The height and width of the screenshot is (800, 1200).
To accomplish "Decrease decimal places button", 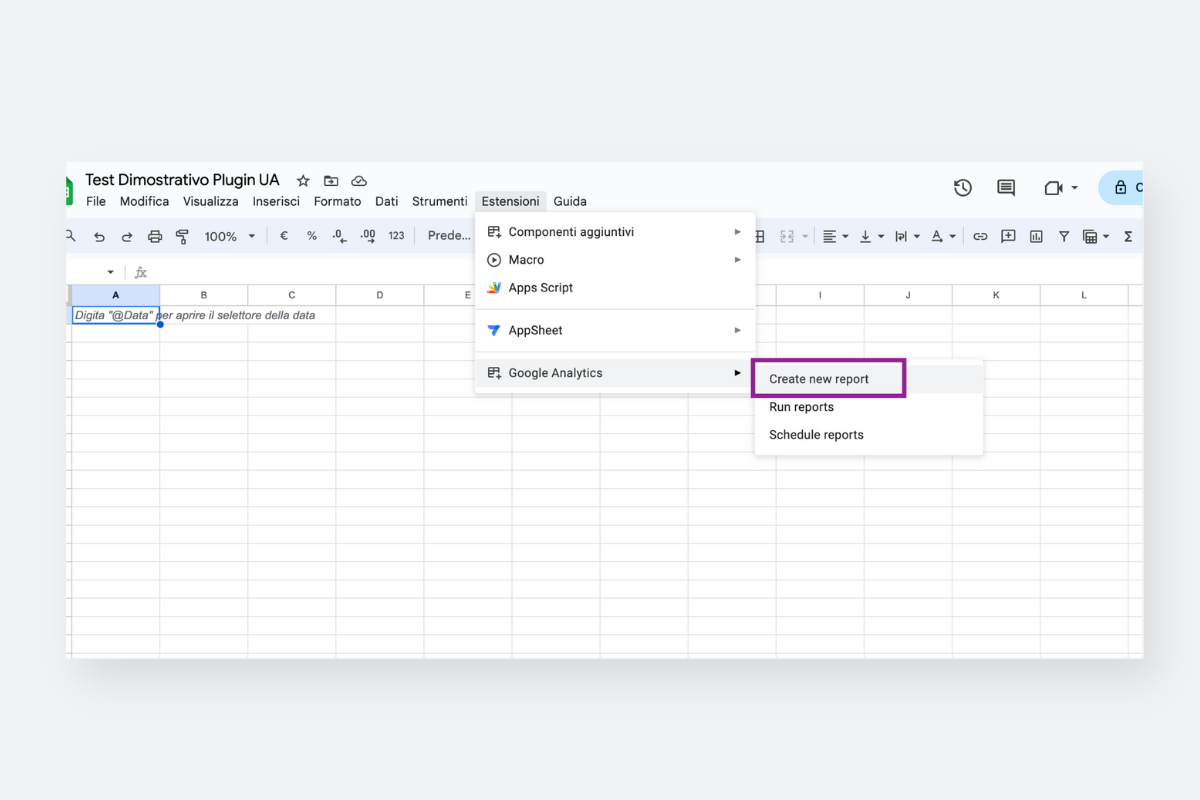I will [x=339, y=237].
